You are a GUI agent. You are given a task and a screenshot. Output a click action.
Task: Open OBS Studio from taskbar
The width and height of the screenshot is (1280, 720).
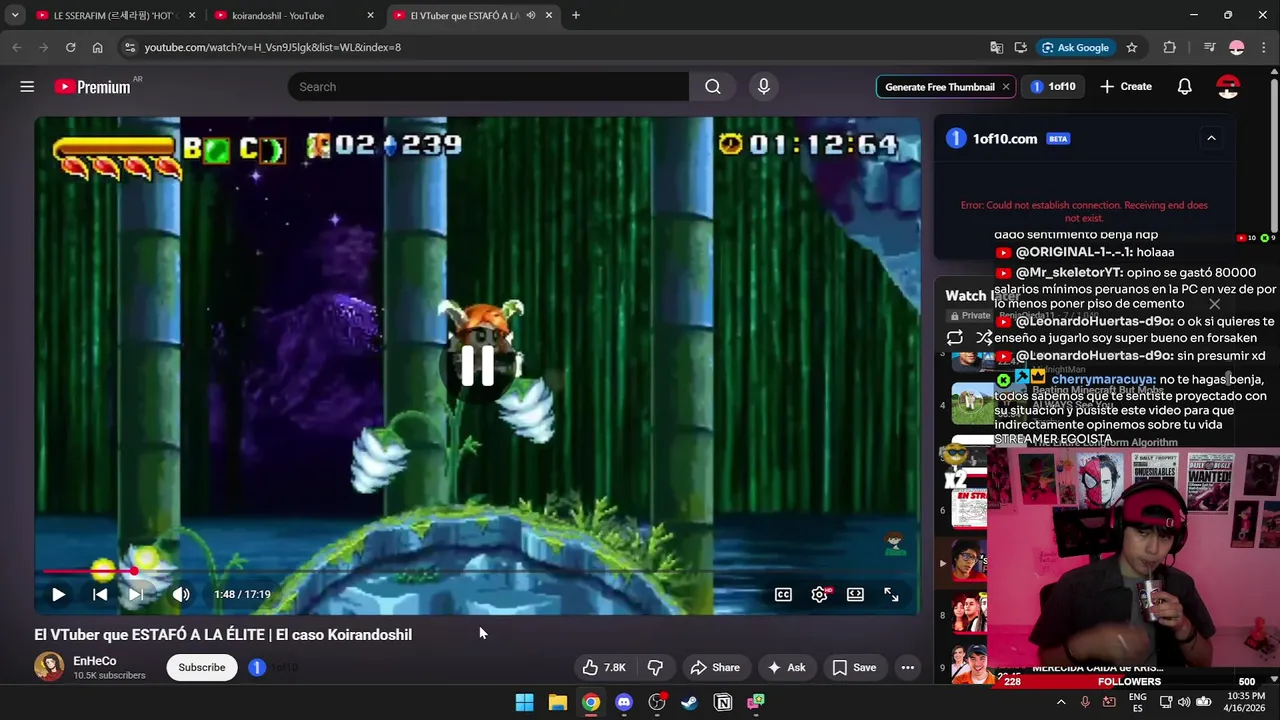point(657,702)
